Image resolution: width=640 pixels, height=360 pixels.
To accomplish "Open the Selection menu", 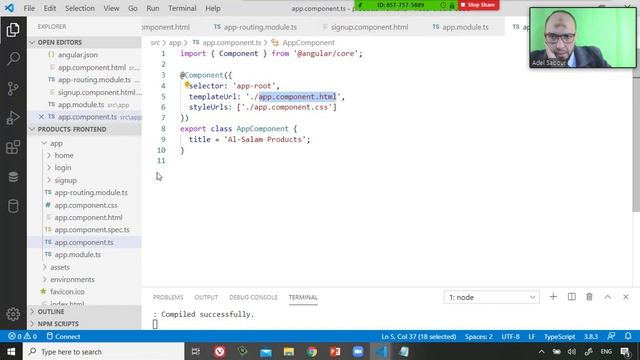I will (x=80, y=8).
